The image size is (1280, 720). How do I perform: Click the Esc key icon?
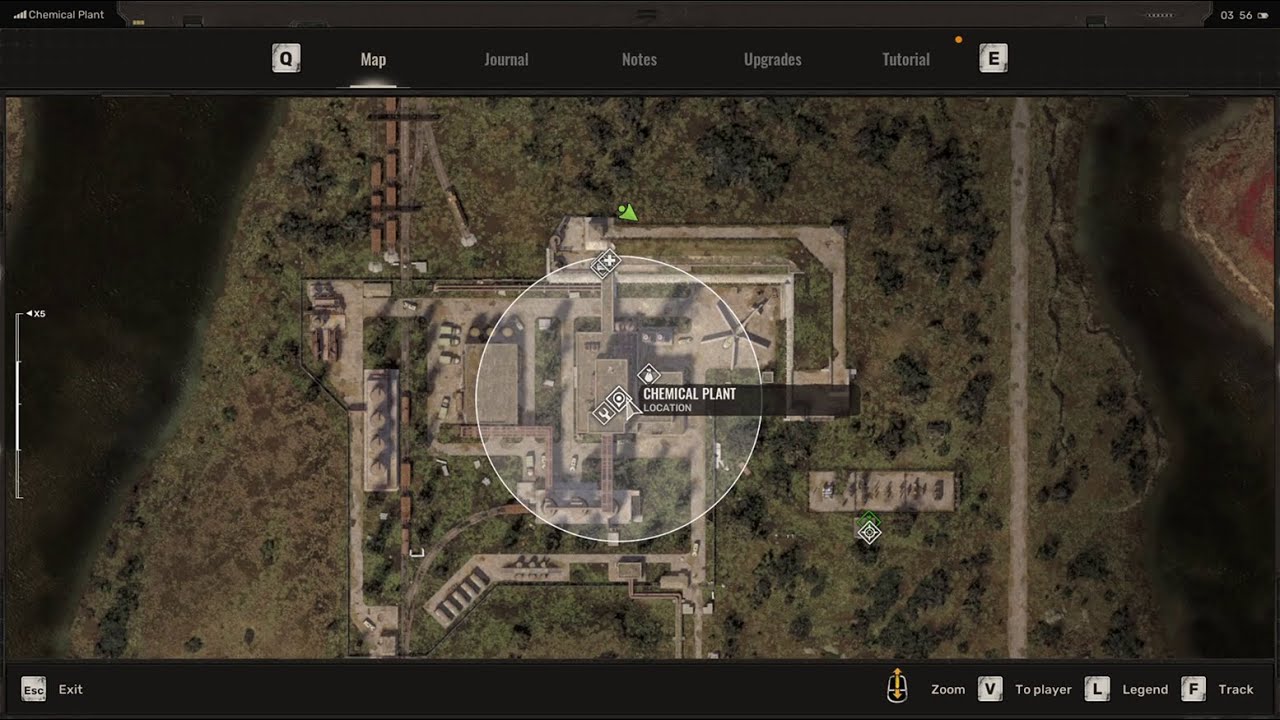[34, 689]
